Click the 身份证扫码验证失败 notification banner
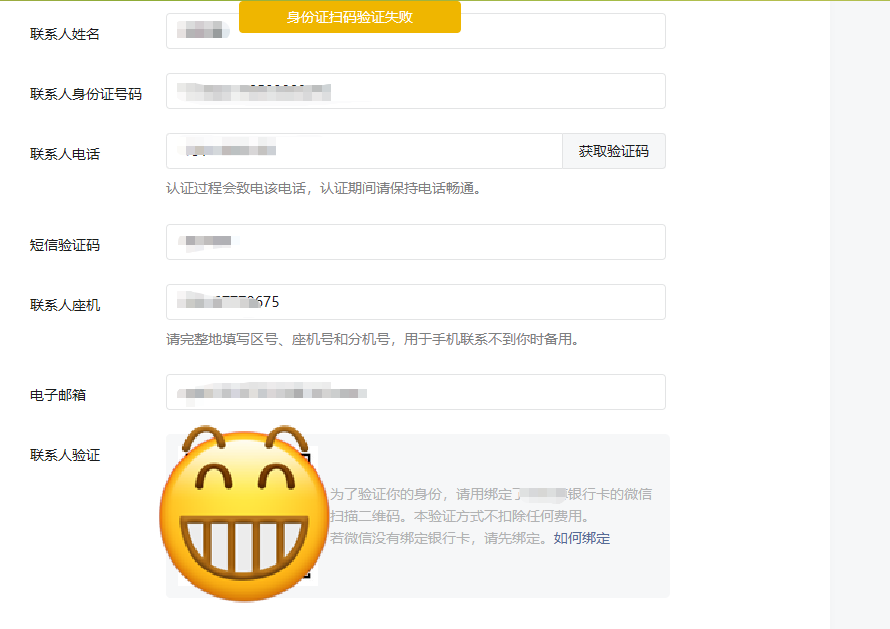890x629 pixels. 350,17
